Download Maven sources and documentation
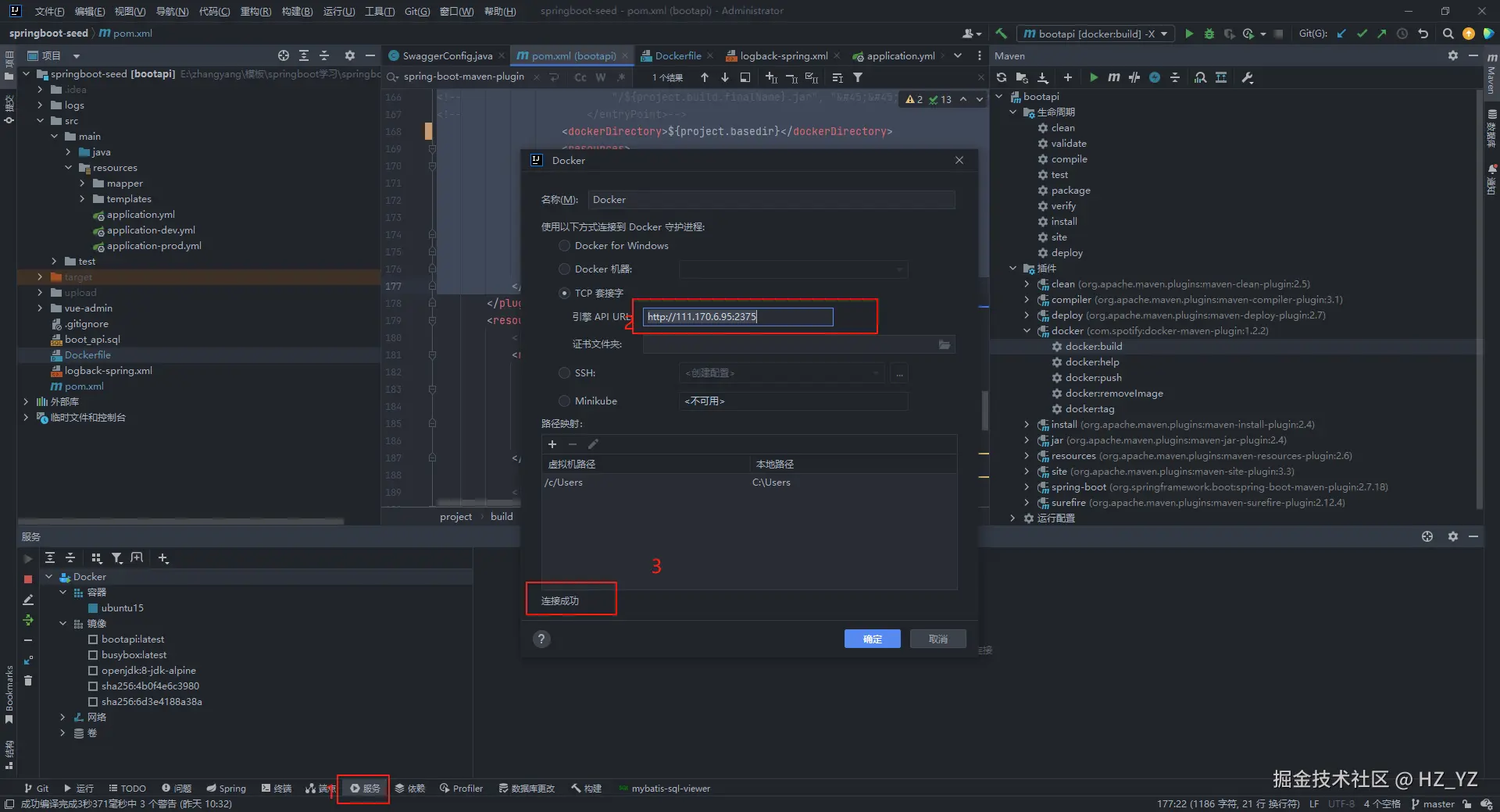Screen dimensions: 1500x812 1042,77
